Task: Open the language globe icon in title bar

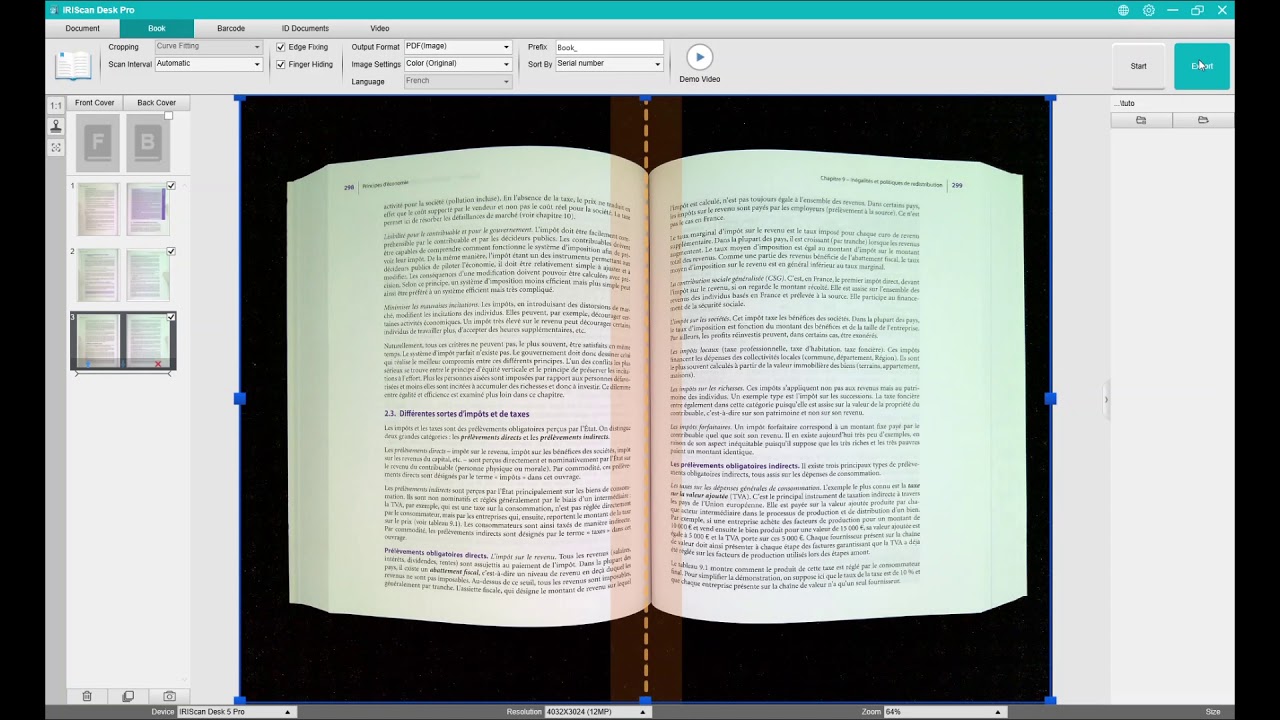Action: pos(1124,10)
